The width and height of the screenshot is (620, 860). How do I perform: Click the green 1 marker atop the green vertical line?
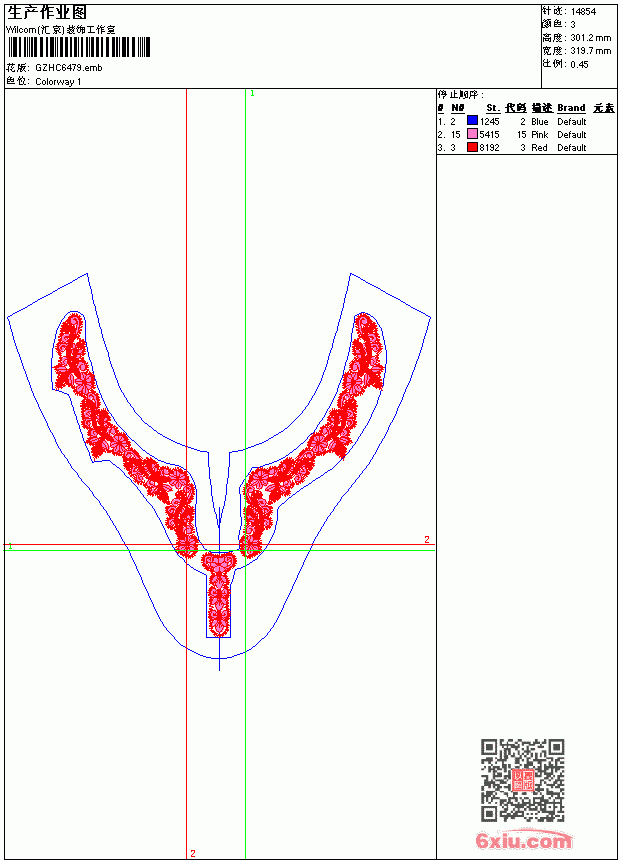coord(252,94)
